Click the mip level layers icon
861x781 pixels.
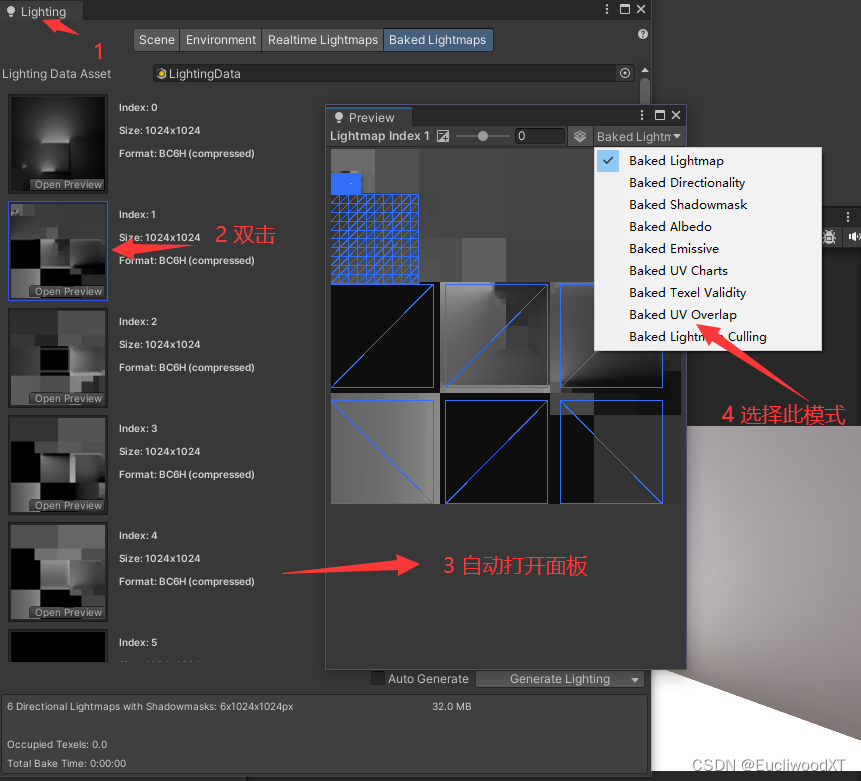pyautogui.click(x=580, y=136)
